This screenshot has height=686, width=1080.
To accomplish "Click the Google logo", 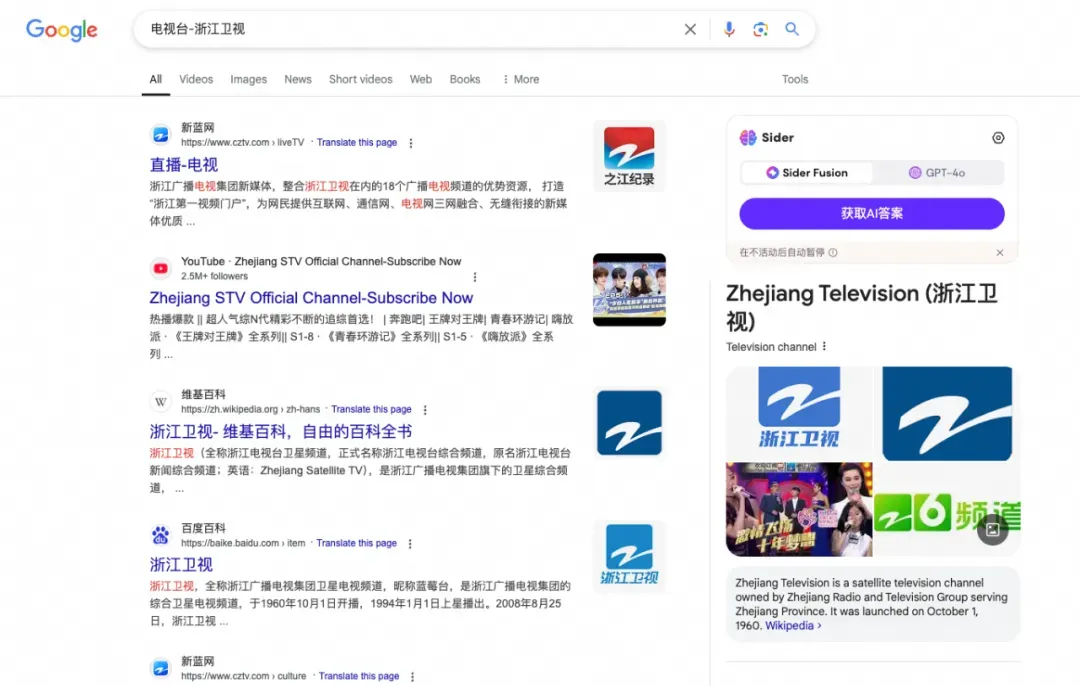I will pyautogui.click(x=62, y=30).
